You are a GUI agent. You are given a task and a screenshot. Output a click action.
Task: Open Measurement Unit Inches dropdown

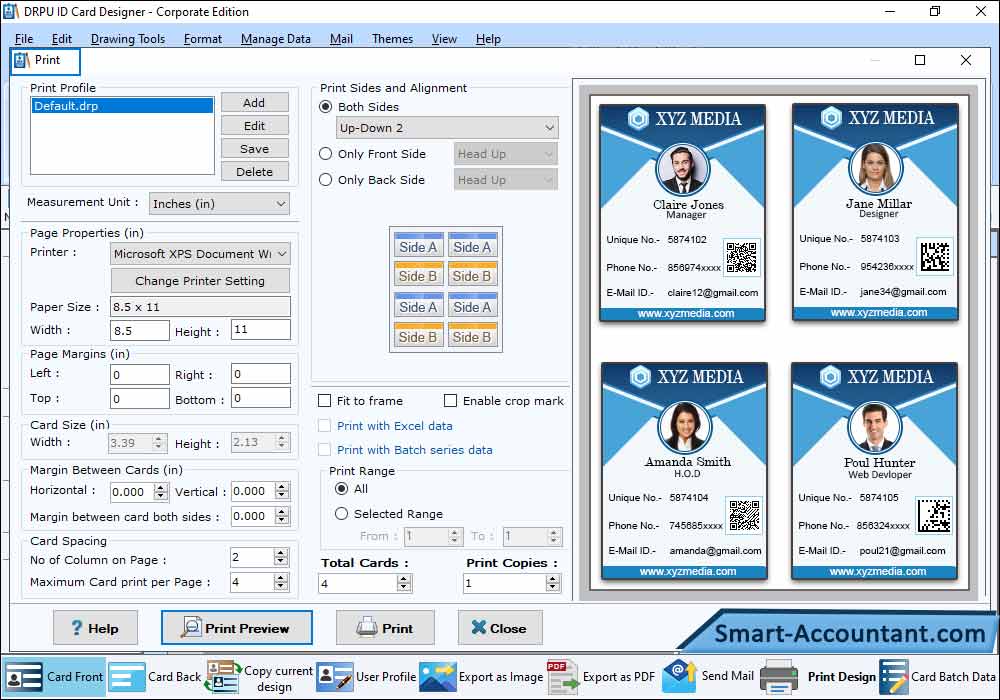pos(219,203)
